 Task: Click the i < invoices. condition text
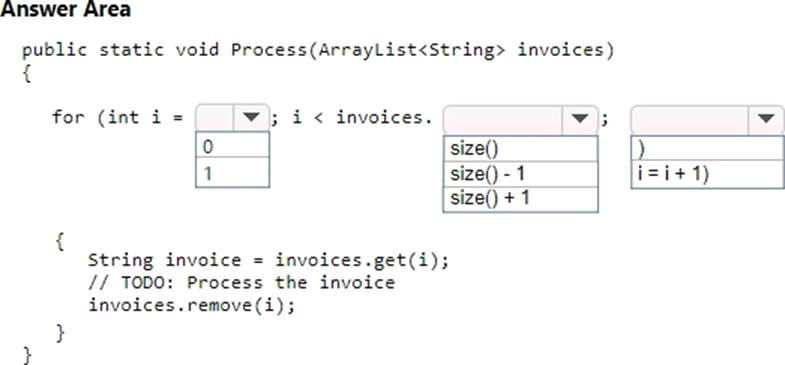click(x=362, y=118)
